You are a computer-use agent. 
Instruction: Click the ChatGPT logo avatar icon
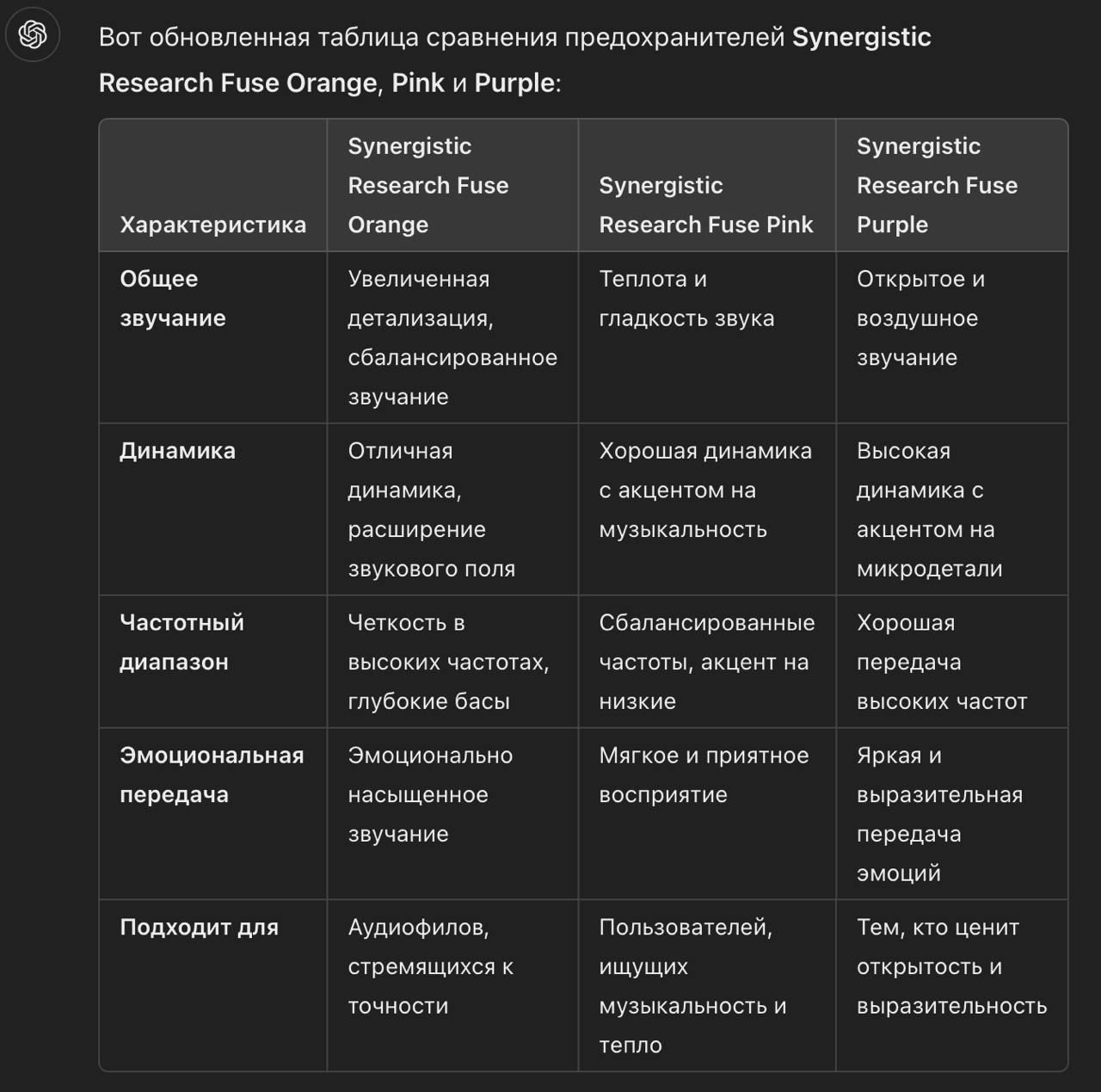[33, 35]
